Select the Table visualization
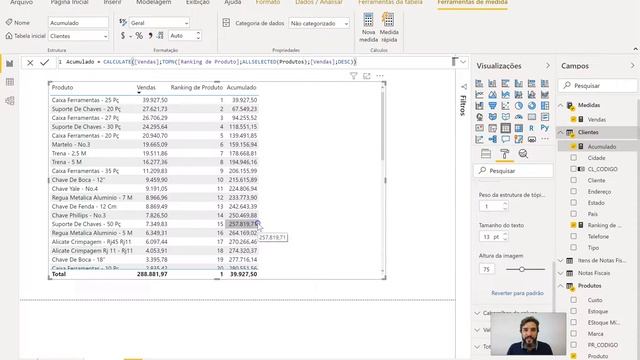The image size is (640, 360). [505, 128]
